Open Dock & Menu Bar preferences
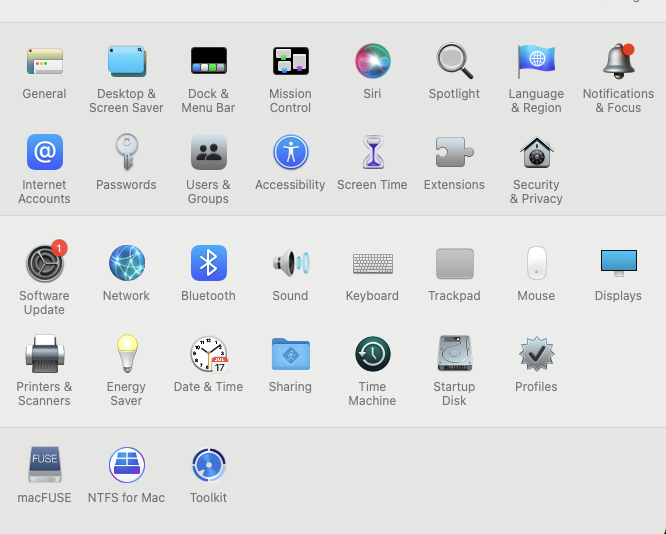 [x=209, y=61]
